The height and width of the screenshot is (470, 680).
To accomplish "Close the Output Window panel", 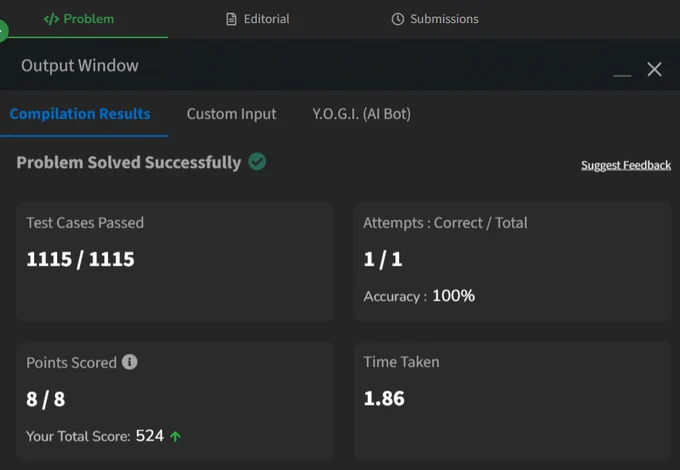I will [654, 69].
